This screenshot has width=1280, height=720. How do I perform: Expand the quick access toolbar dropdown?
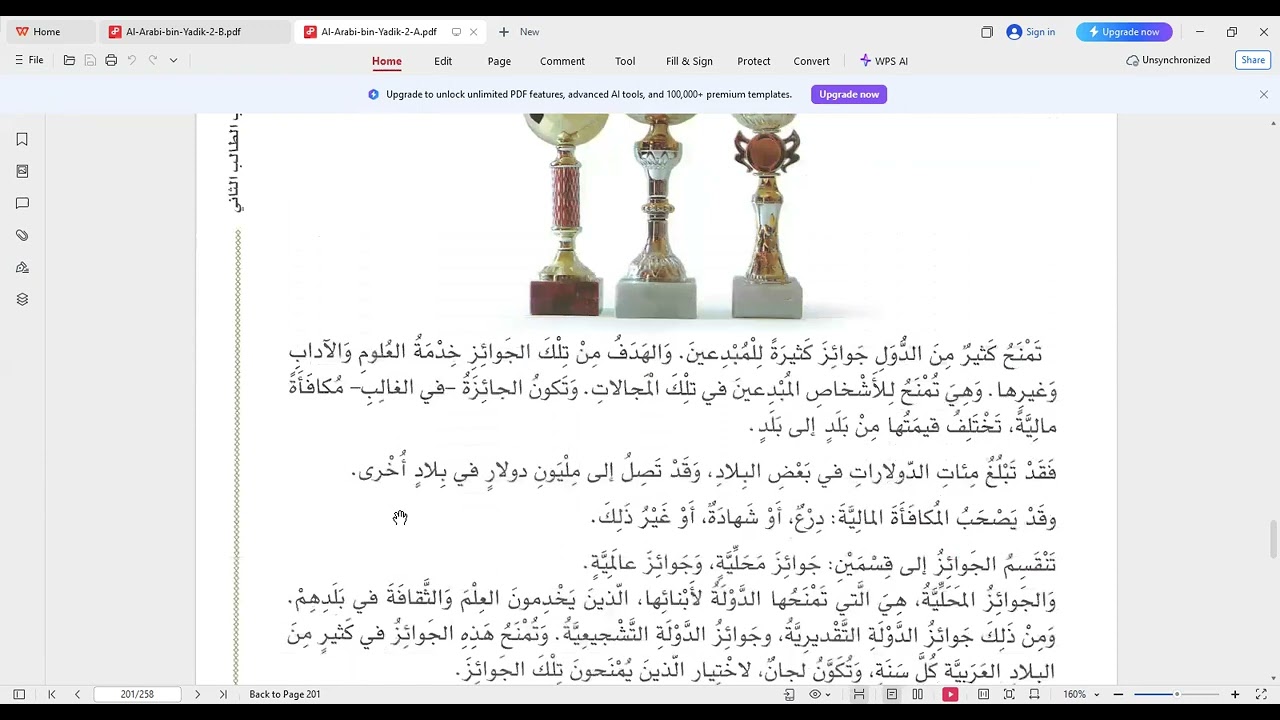tap(173, 61)
